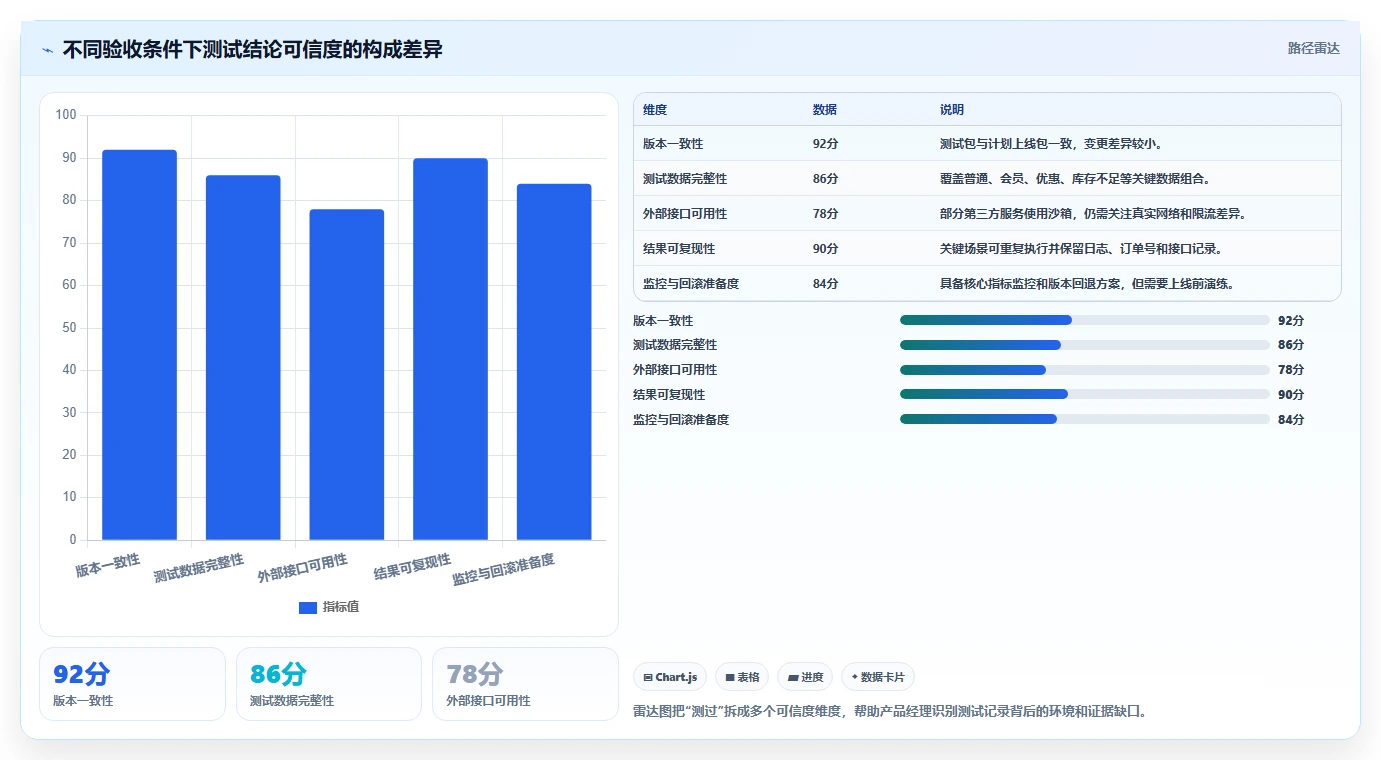Click the 外部接口可用性 bar in chart
Screen dimensions: 1381x760
tap(347, 375)
